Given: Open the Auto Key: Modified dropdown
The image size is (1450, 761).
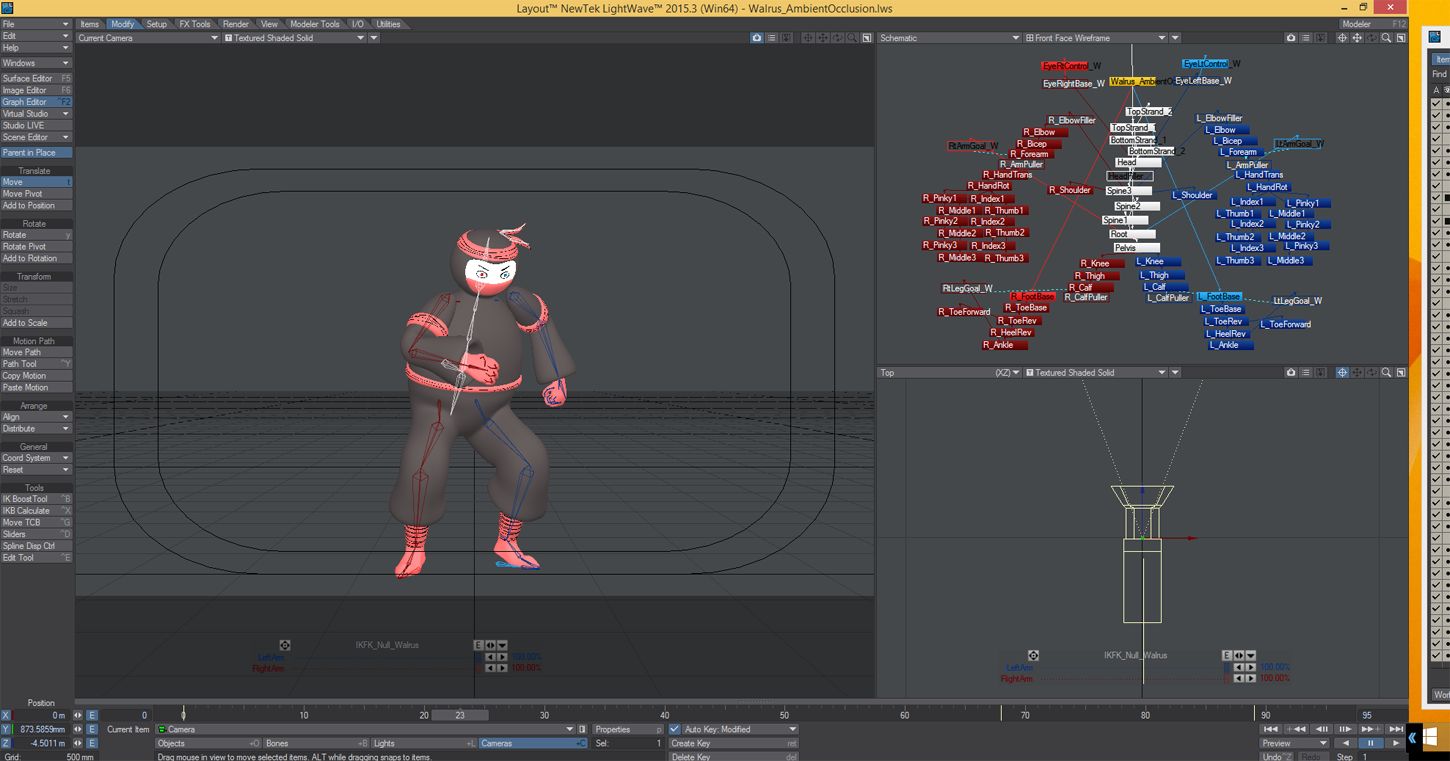Looking at the screenshot, I should pyautogui.click(x=739, y=729).
